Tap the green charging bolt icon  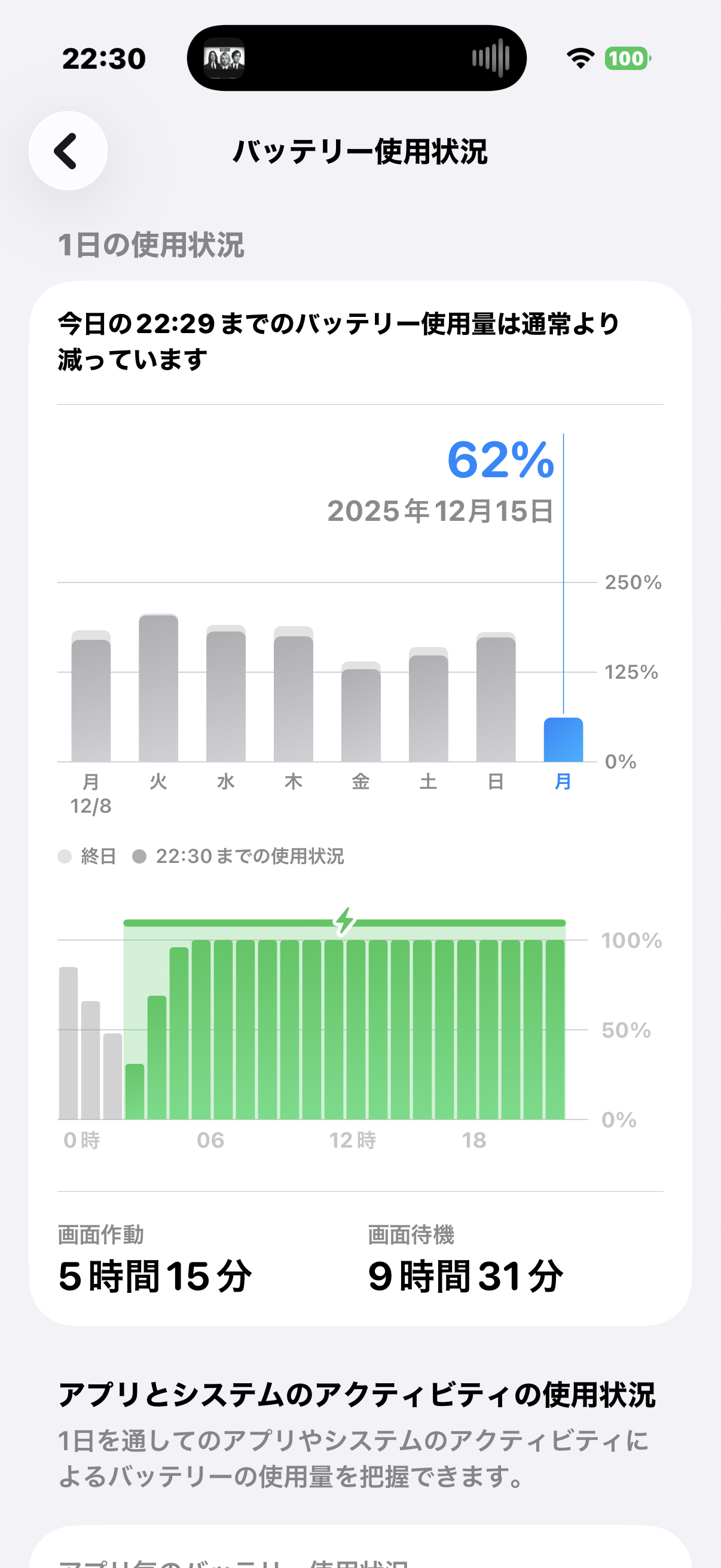[x=345, y=921]
